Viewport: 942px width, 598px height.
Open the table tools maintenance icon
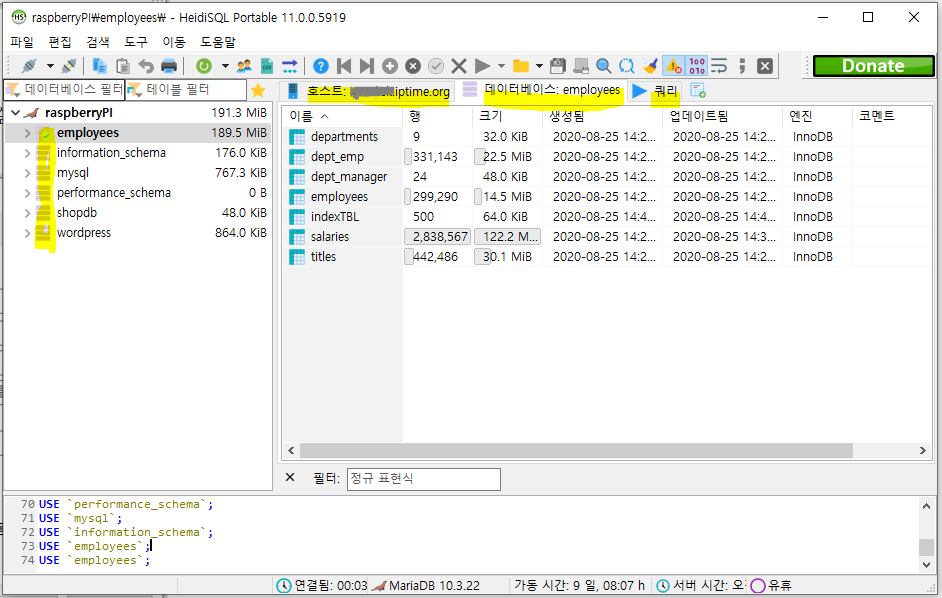pos(290,66)
